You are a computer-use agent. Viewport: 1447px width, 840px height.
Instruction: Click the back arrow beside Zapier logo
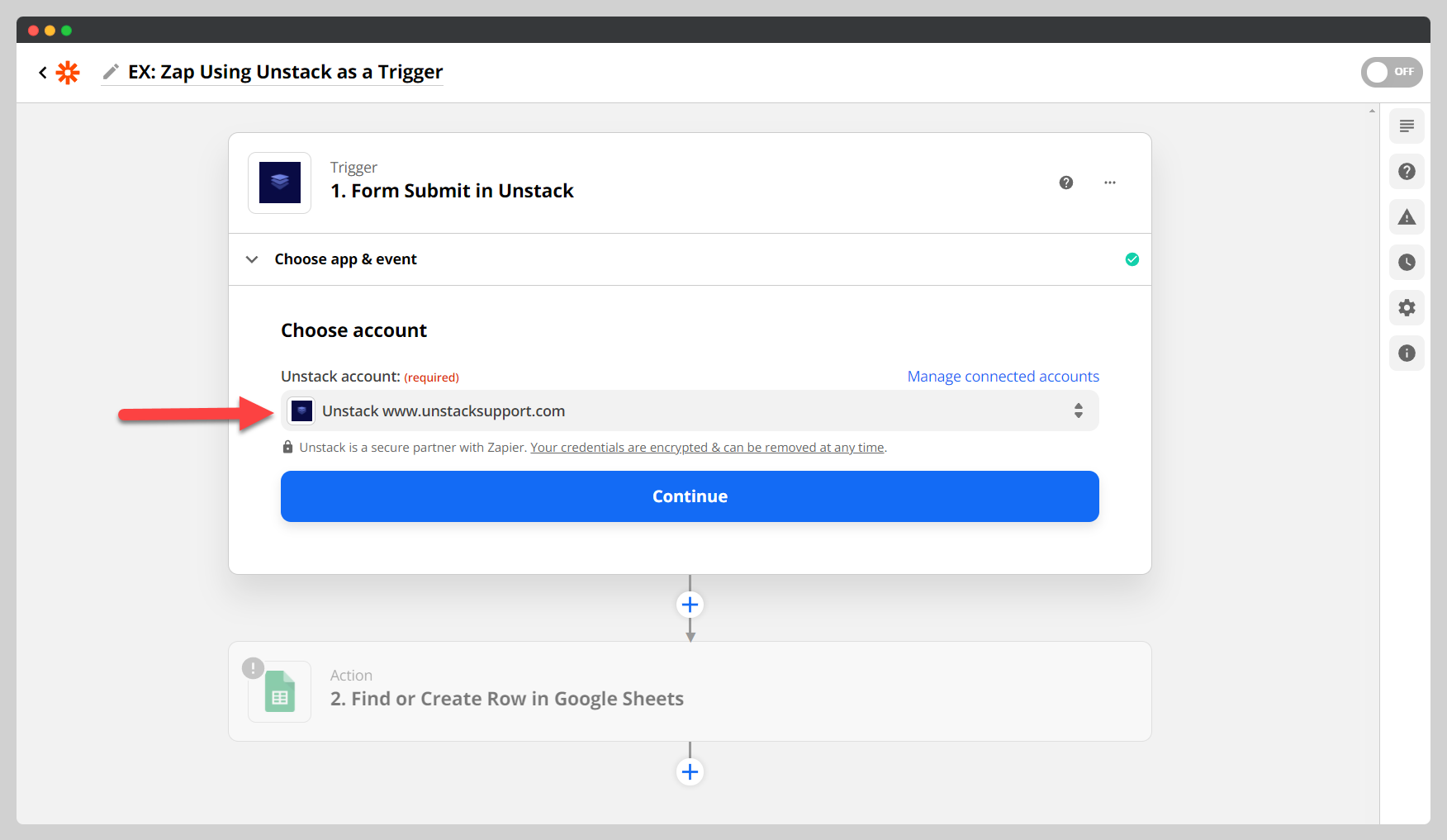pyautogui.click(x=43, y=73)
